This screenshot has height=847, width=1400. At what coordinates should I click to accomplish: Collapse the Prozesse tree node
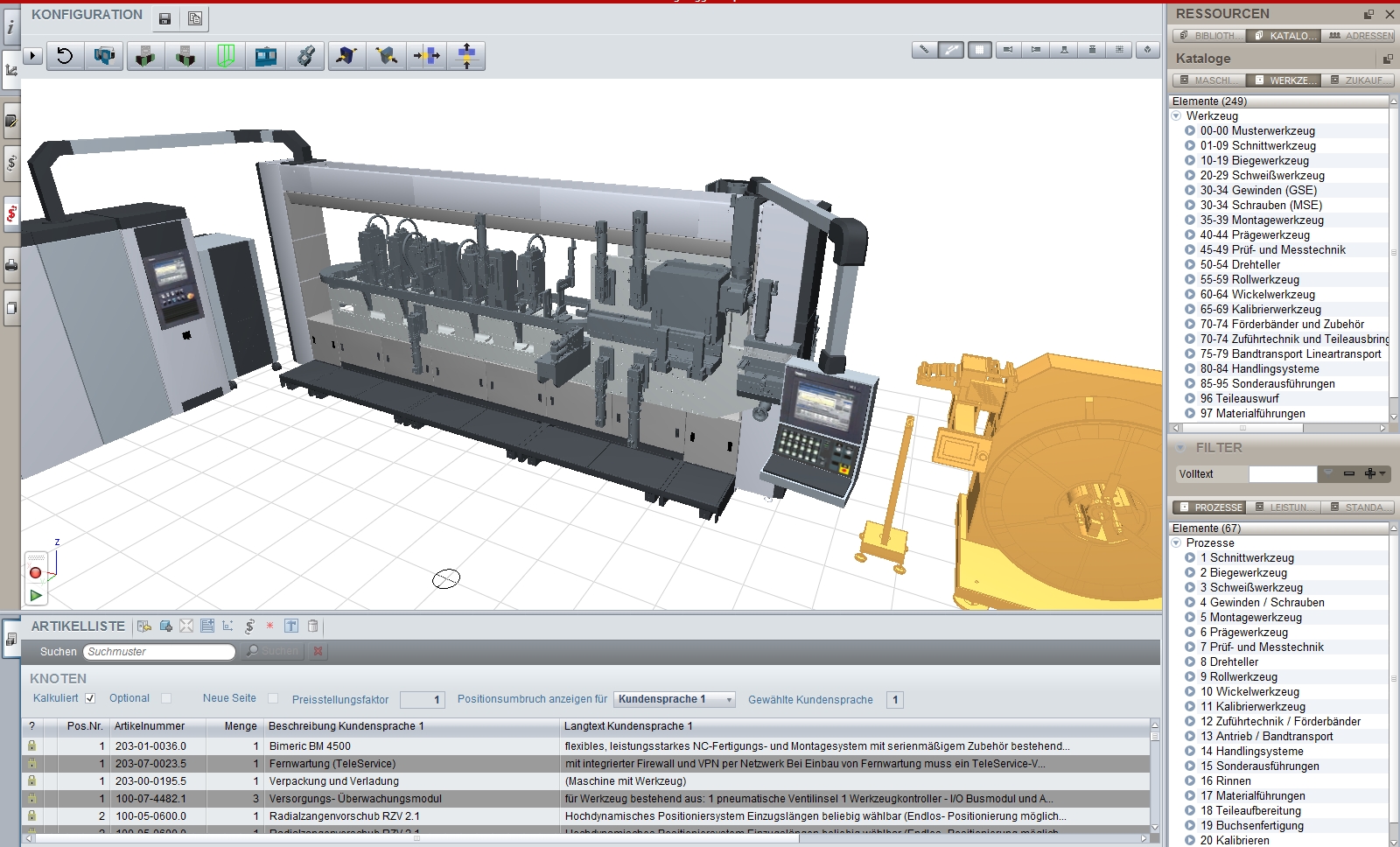click(x=1177, y=543)
